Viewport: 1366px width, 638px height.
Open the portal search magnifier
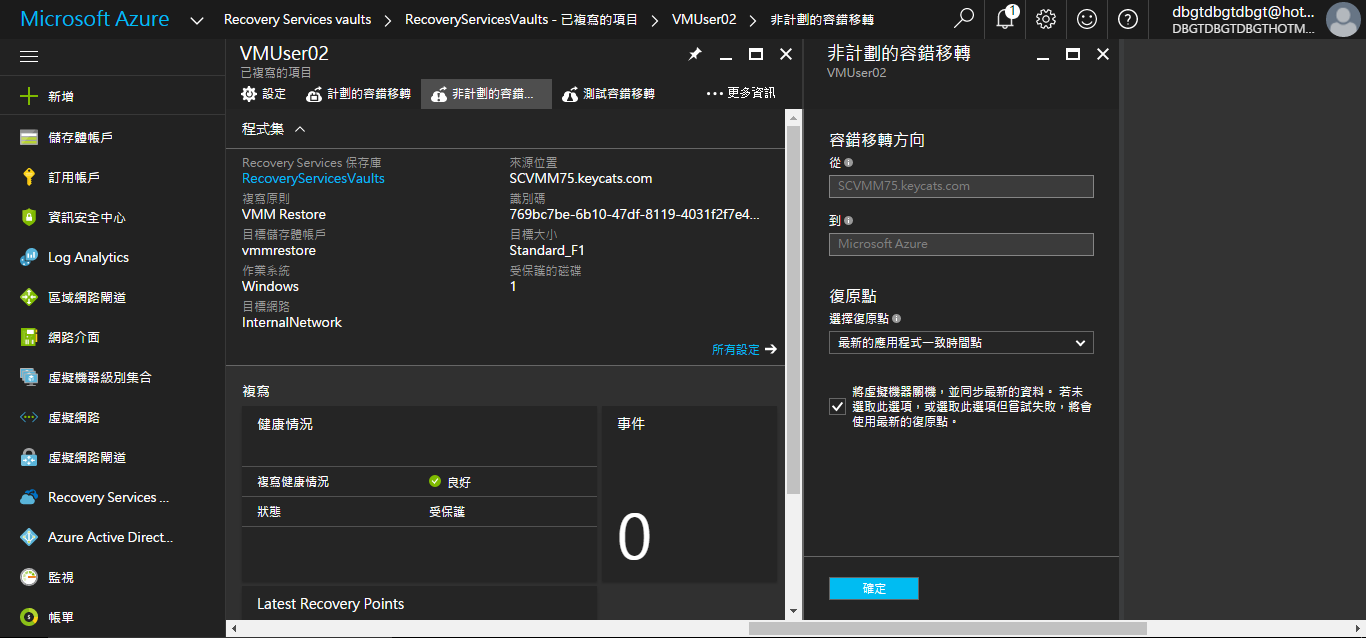pyautogui.click(x=962, y=19)
